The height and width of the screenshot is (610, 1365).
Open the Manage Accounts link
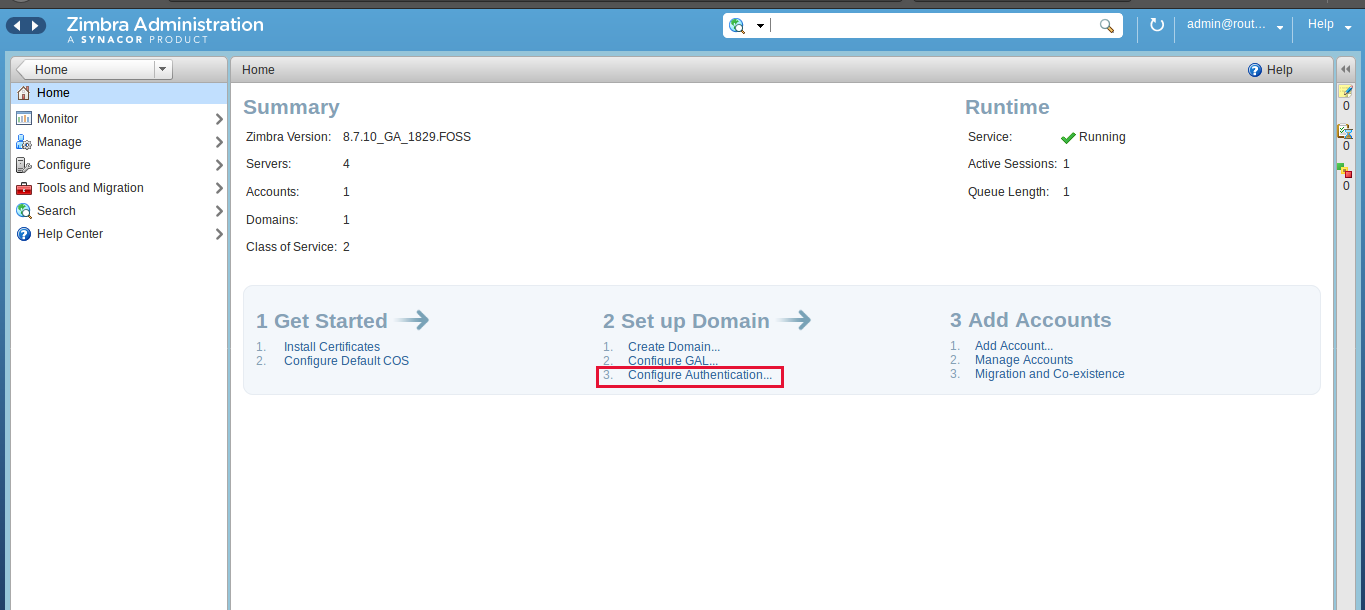pos(1024,360)
